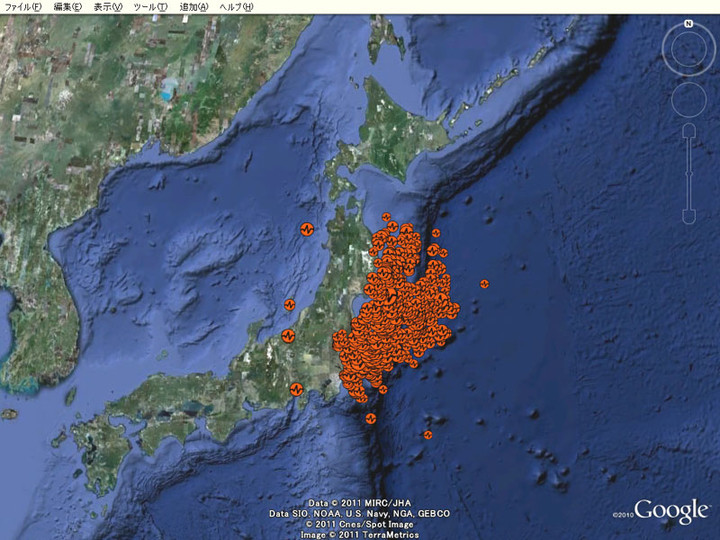This screenshot has width=720, height=540.
Task: Select the earthquake marker near the Noto peninsula
Action: 288,336
